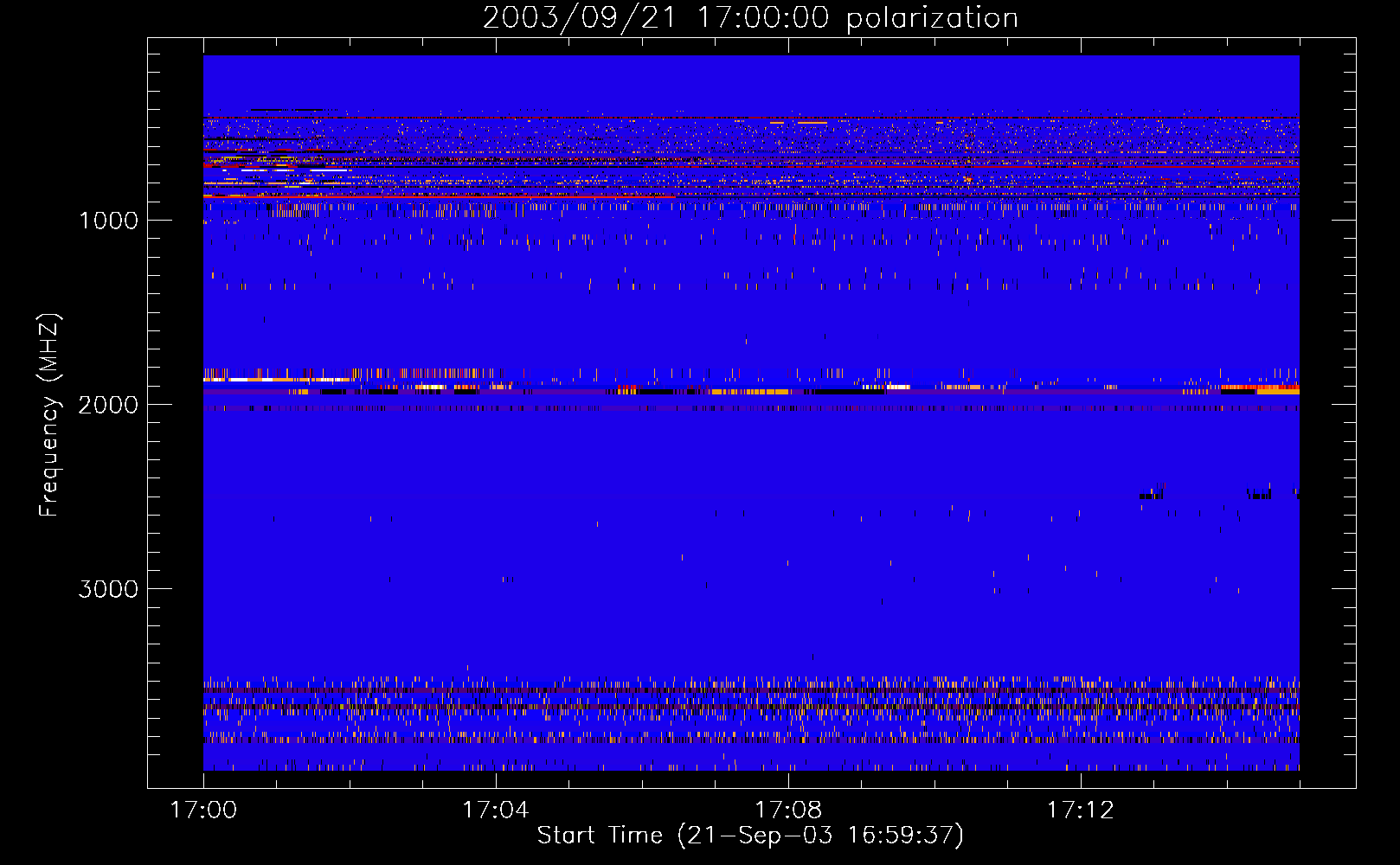Click the 'Start Time (21-Sep-03 16:59:37)' x-axis label

[750, 836]
